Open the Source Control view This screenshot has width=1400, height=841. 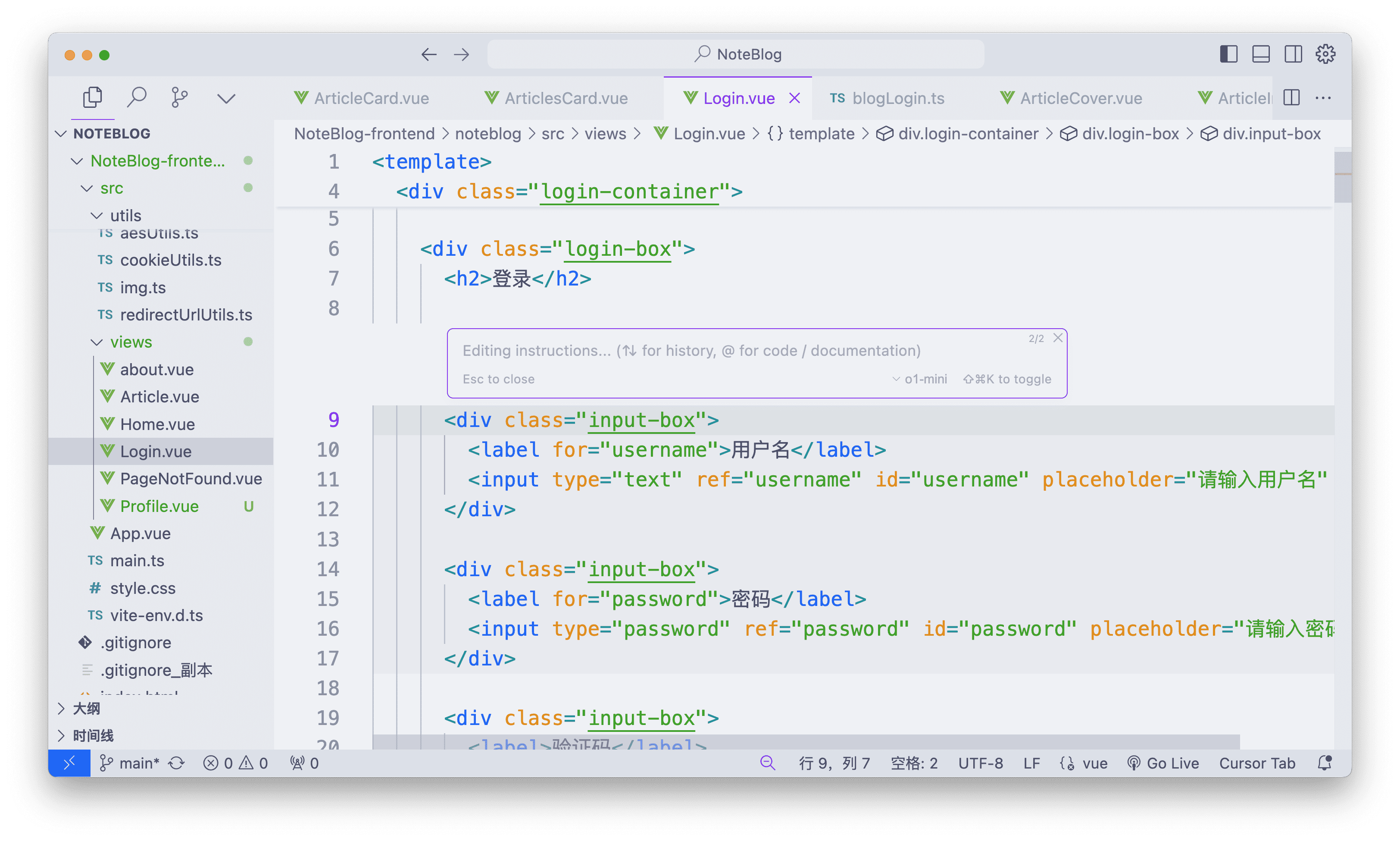pos(180,97)
